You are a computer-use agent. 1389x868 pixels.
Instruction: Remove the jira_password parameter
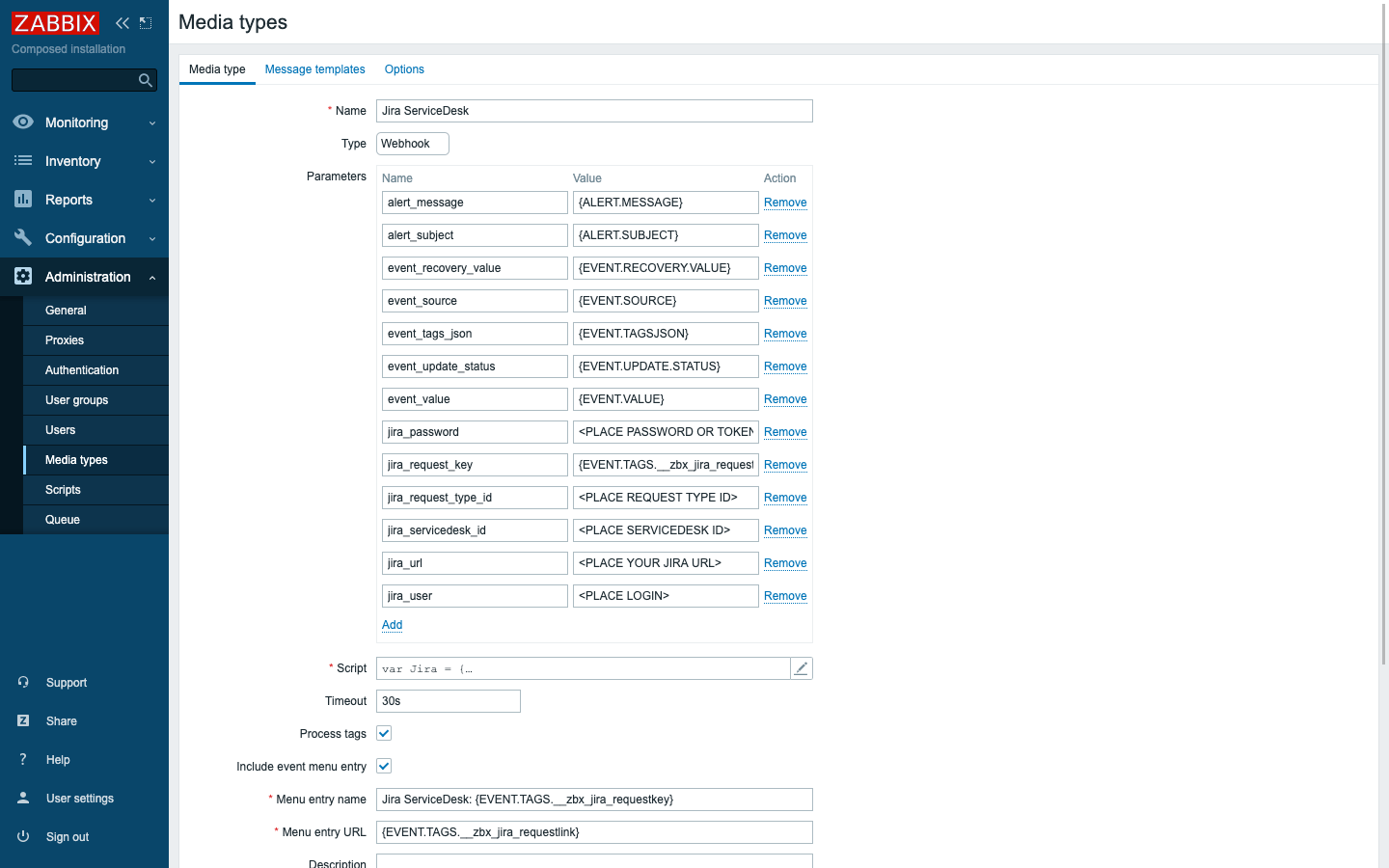click(x=785, y=432)
